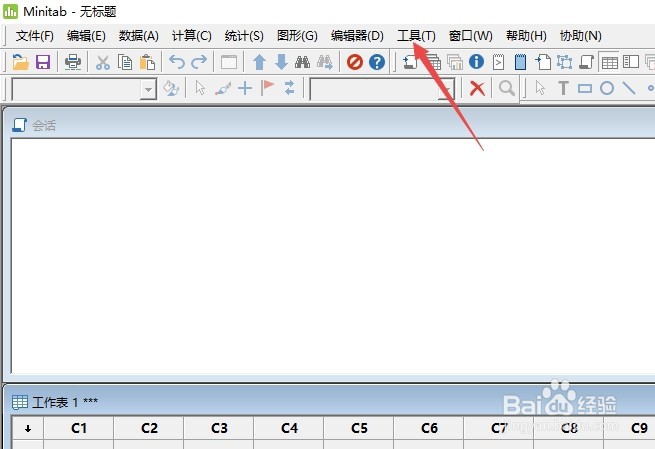Viewport: 655px width, 449px height.
Task: Copy the selection using the copy icon
Action: pyautogui.click(x=125, y=62)
